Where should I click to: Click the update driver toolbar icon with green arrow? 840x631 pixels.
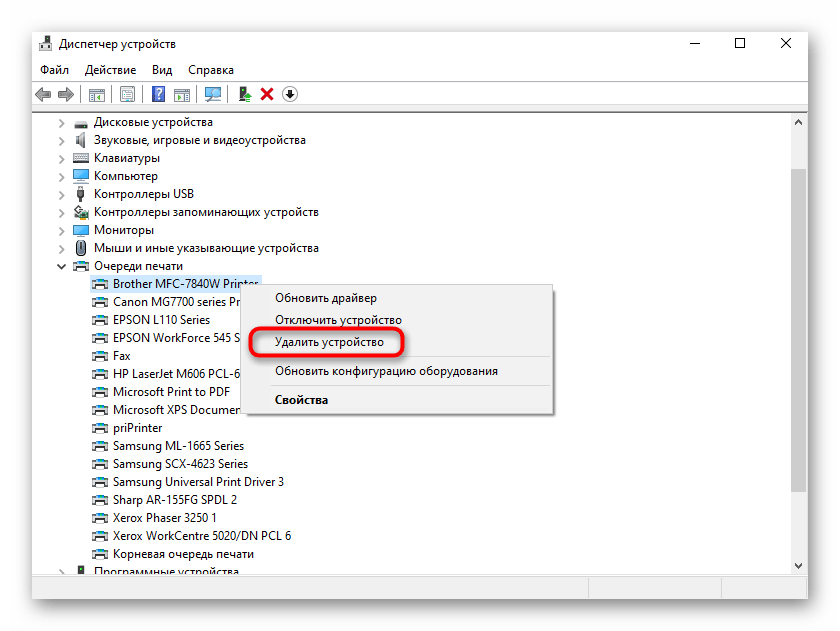tap(244, 94)
